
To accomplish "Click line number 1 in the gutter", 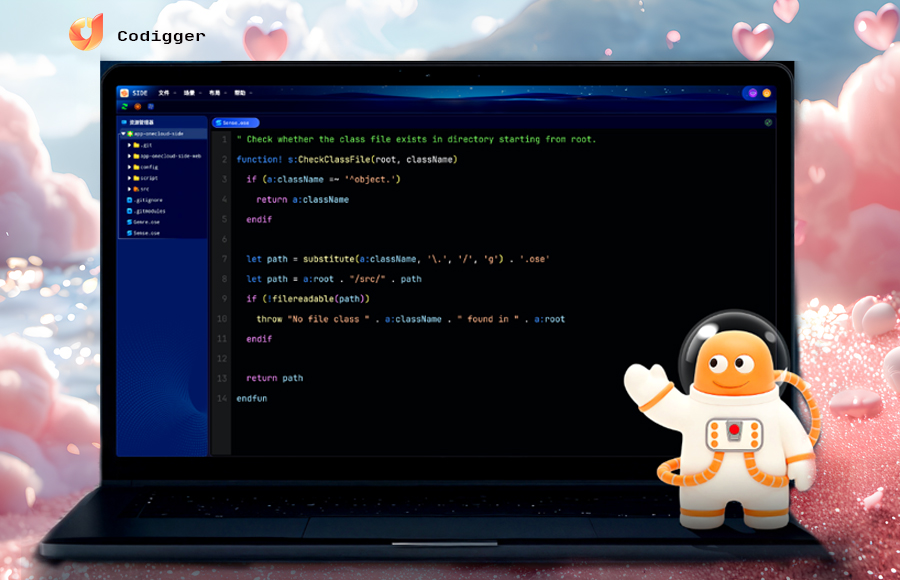I will pyautogui.click(x=224, y=139).
